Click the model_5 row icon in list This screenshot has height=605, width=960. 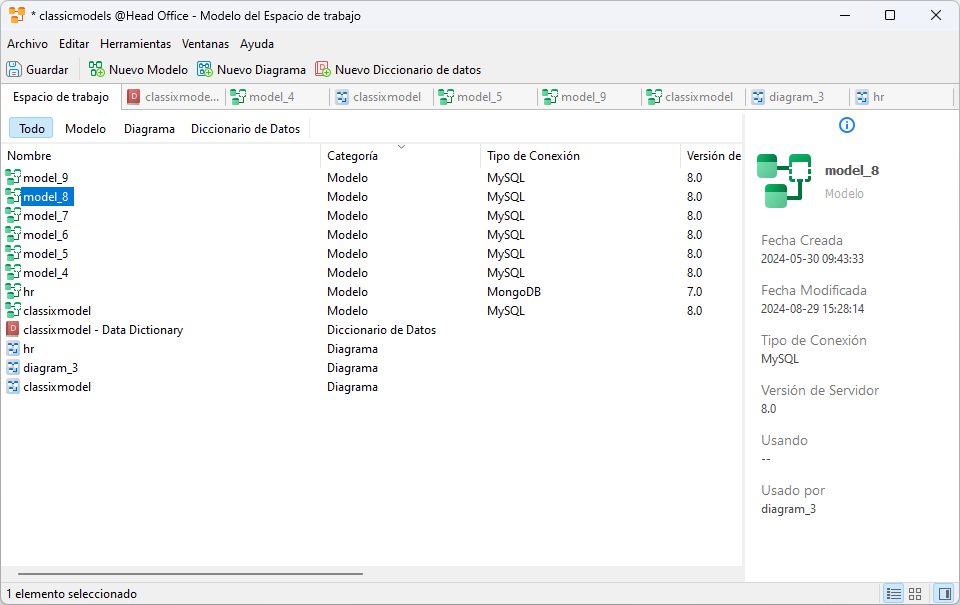coord(13,254)
